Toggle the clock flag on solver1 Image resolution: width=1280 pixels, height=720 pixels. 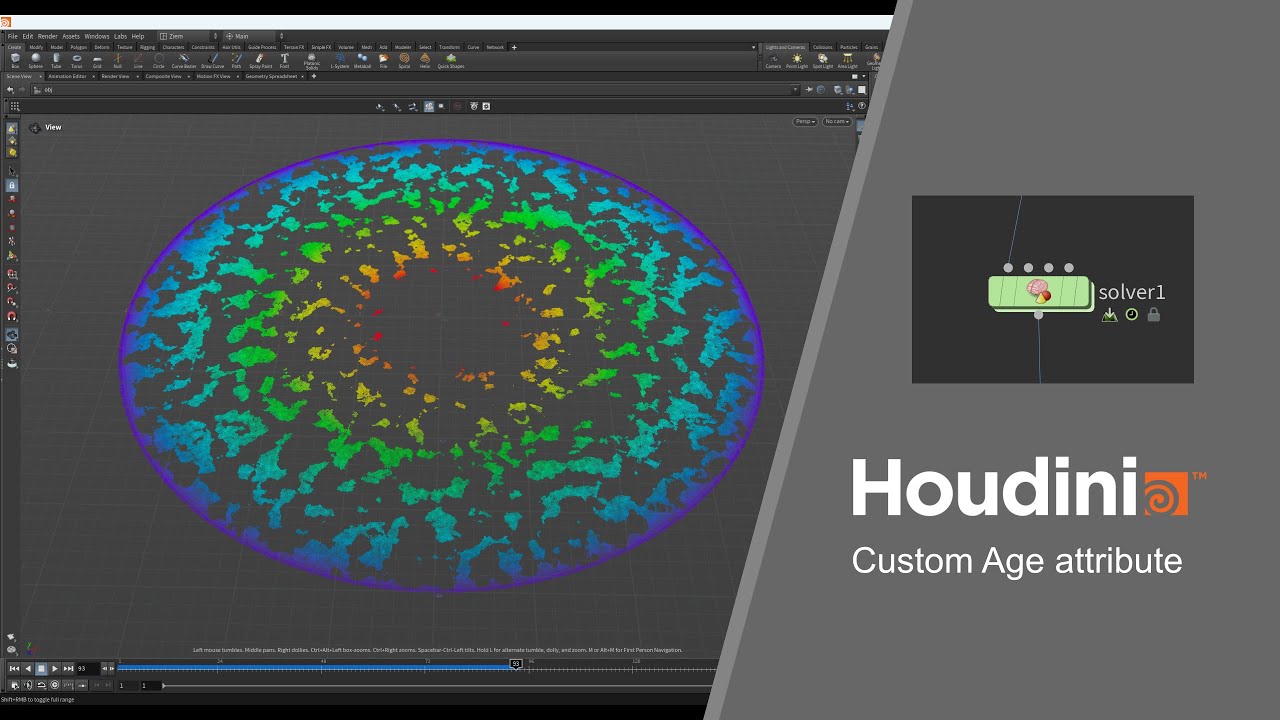tap(1131, 314)
